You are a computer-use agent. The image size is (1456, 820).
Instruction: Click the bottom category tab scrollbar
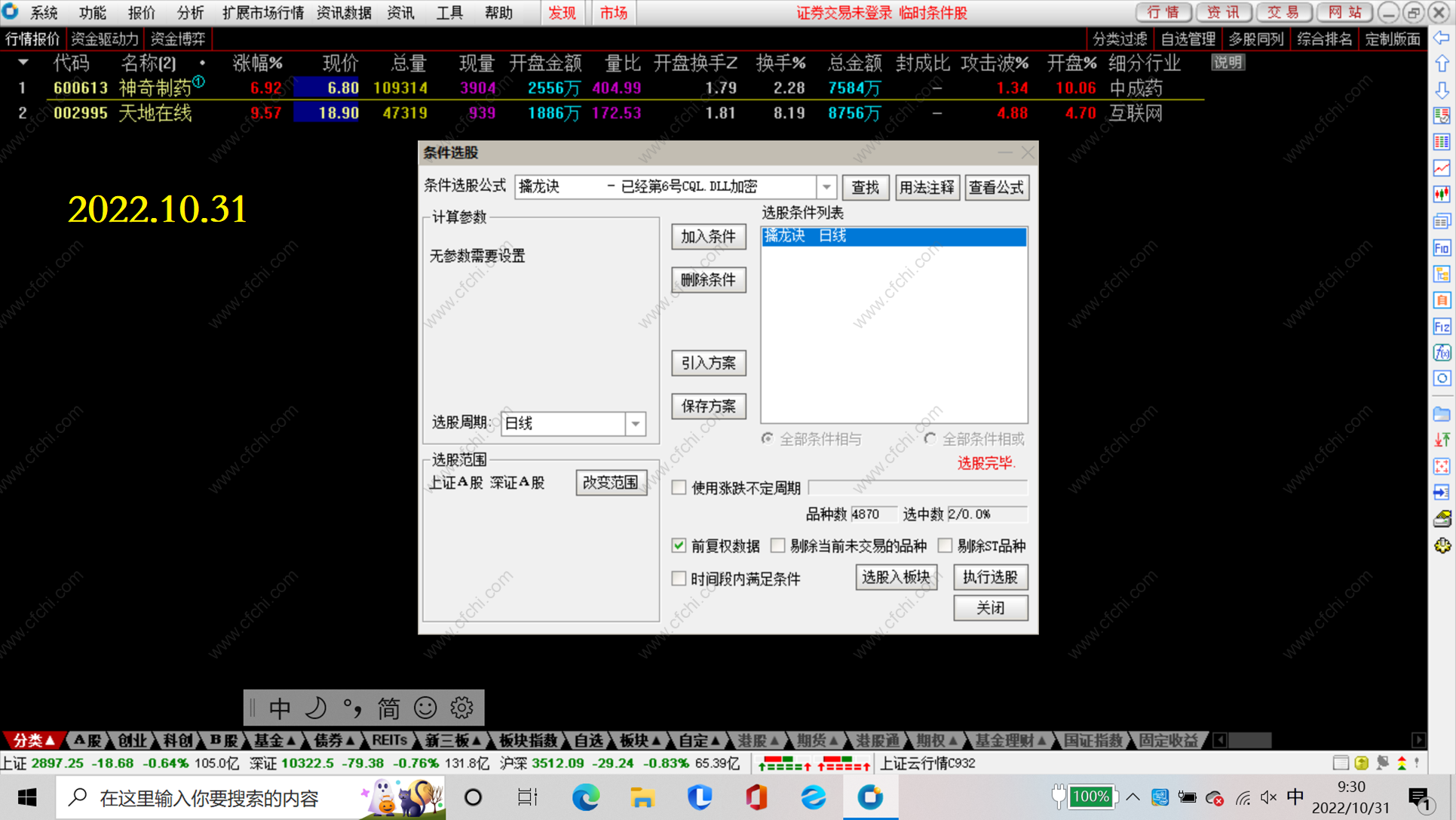click(1250, 740)
